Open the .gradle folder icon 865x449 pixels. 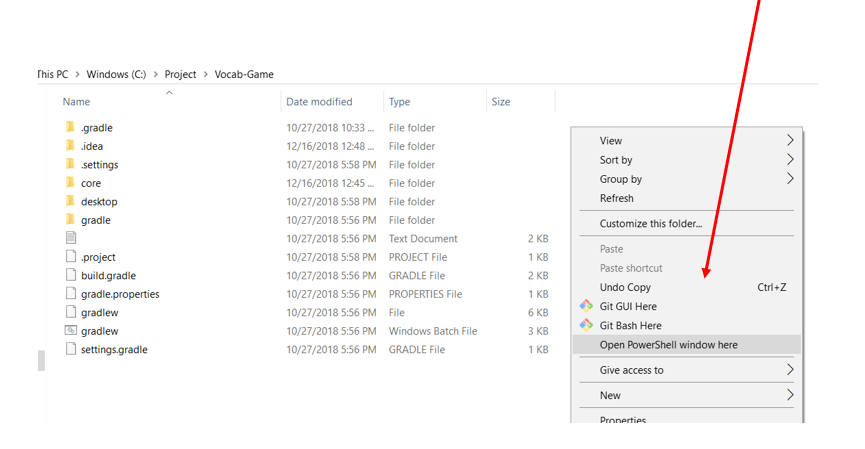click(x=70, y=127)
